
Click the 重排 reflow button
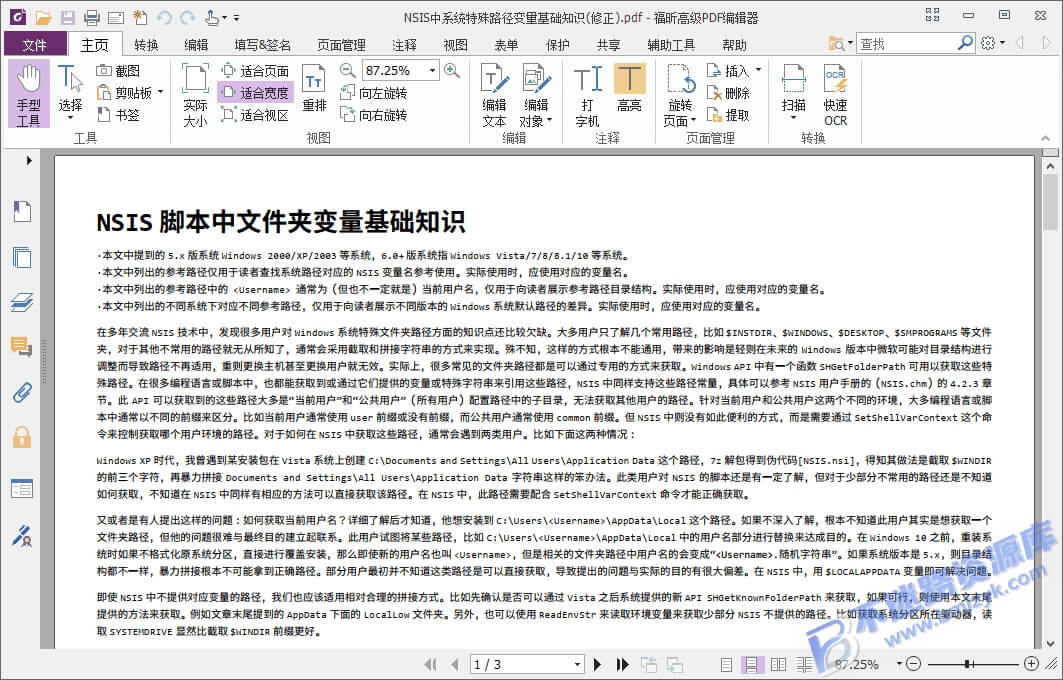pyautogui.click(x=314, y=89)
